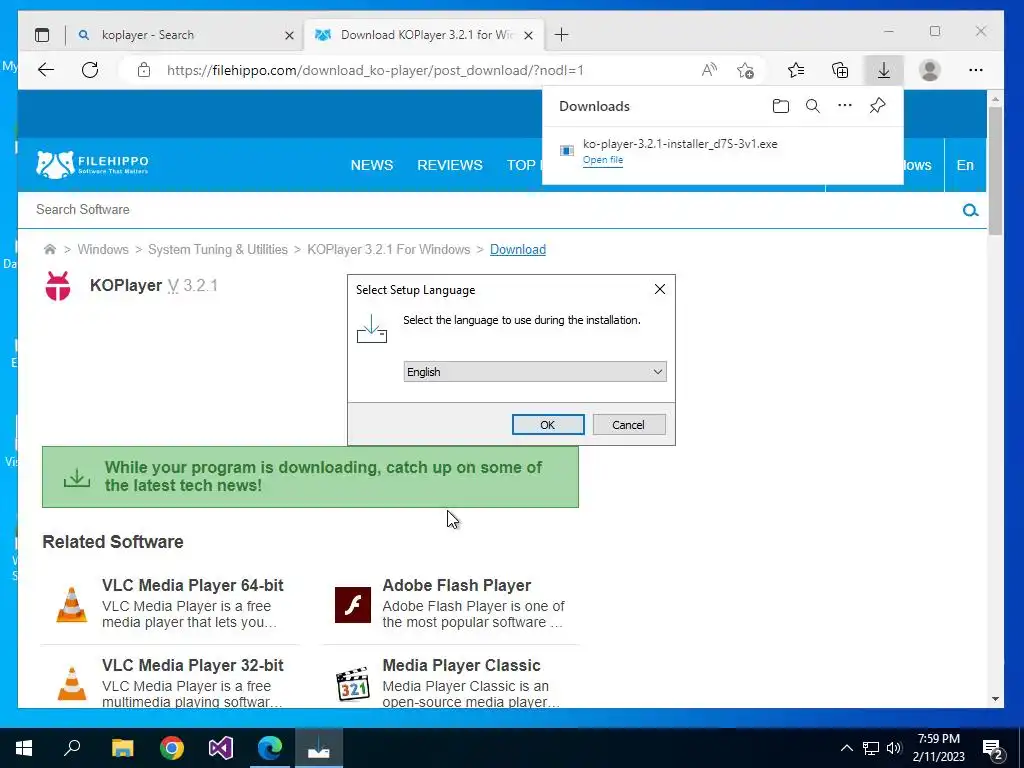Search downloads with the magnifier icon
The width and height of the screenshot is (1024, 768).
coord(812,106)
